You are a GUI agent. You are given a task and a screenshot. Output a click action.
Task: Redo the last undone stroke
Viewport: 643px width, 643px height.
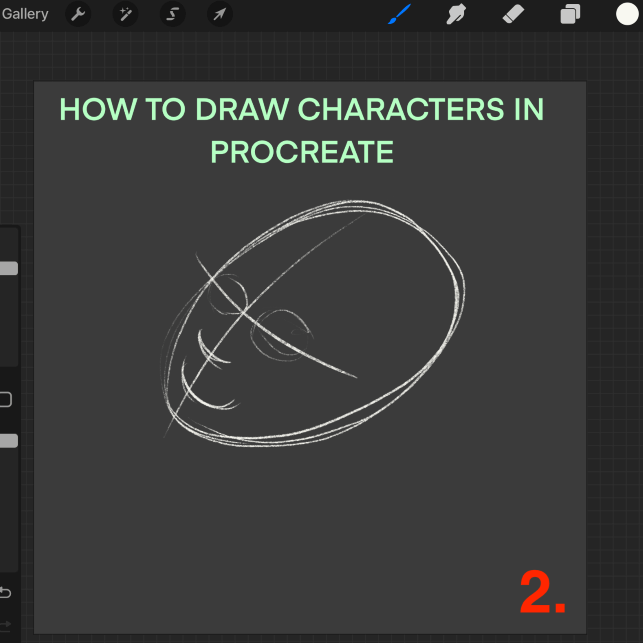point(5,625)
